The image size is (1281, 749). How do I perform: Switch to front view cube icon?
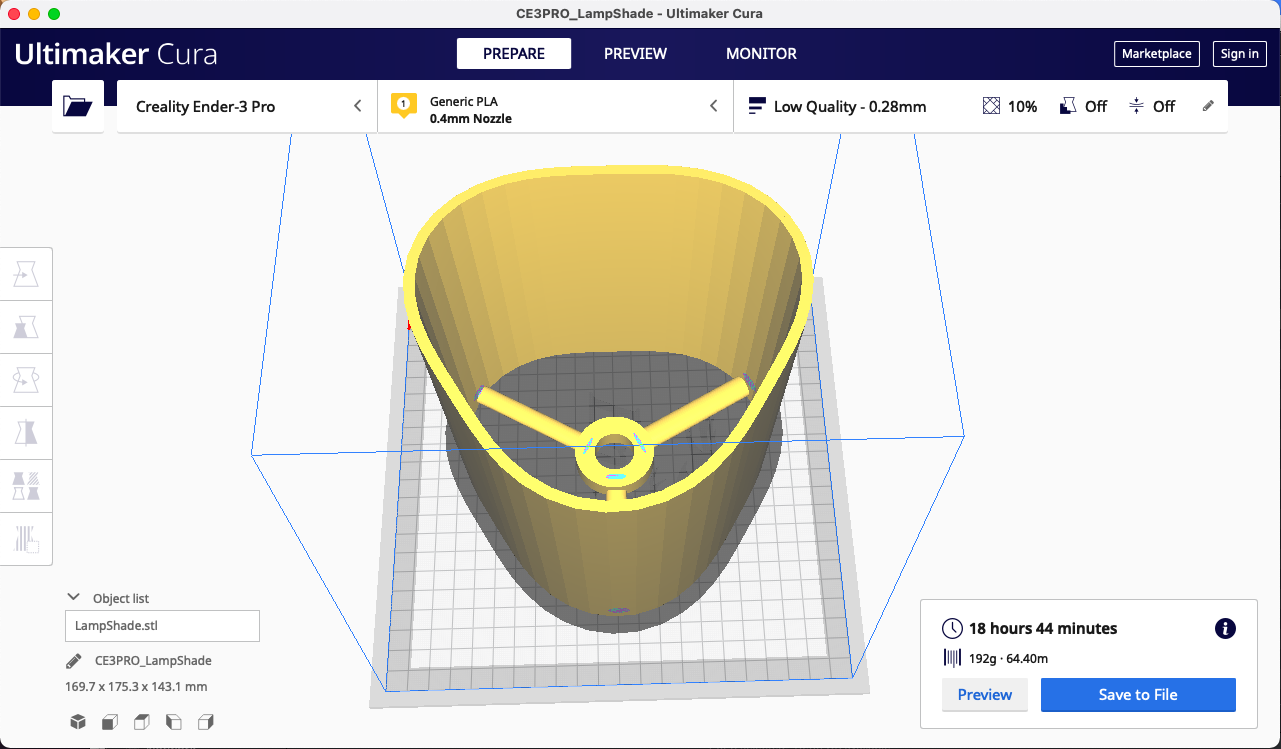[110, 722]
